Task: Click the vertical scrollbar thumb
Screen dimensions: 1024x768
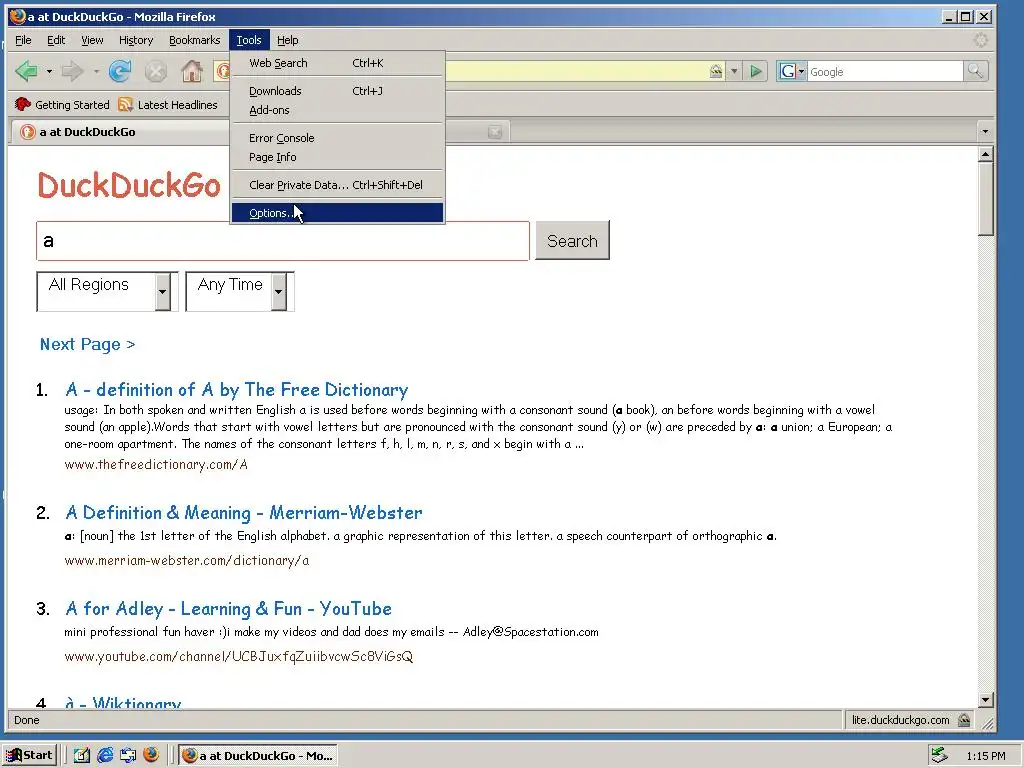Action: coord(985,199)
